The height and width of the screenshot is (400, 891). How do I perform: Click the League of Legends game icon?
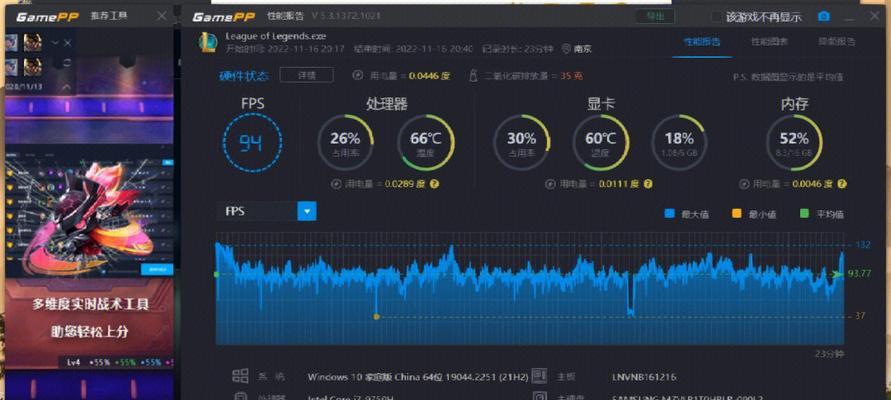click(207, 42)
